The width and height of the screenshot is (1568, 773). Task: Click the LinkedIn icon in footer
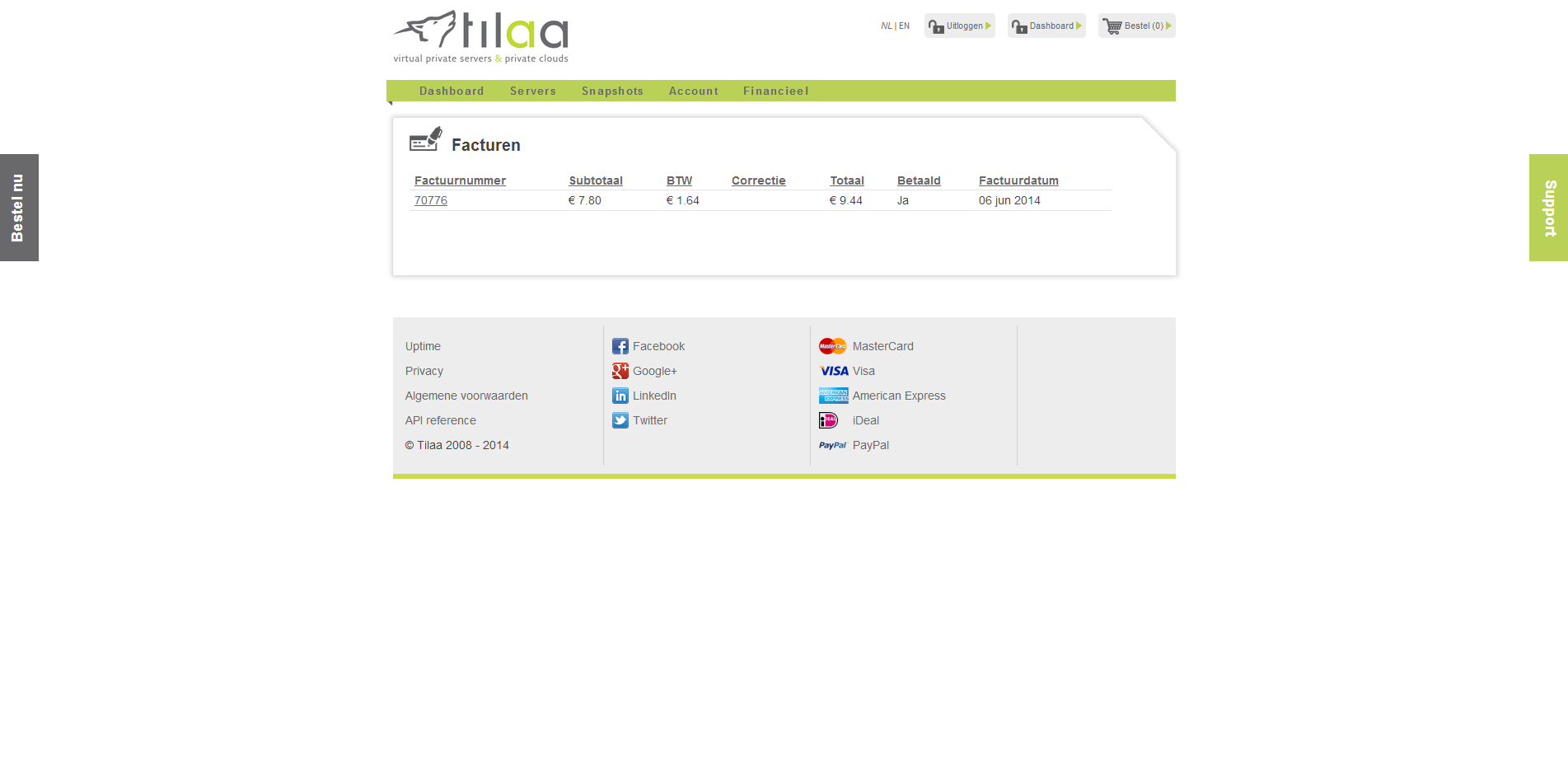(620, 396)
